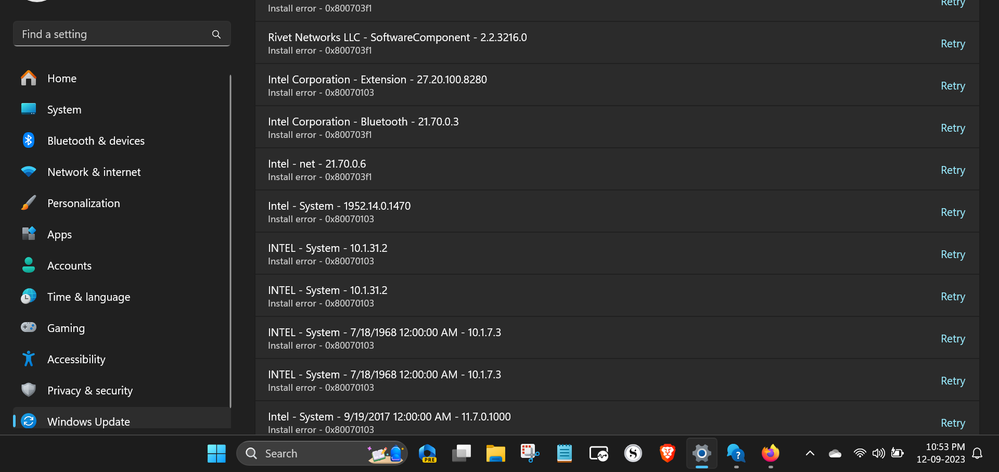Click the Time & language globe icon

pos(28,297)
